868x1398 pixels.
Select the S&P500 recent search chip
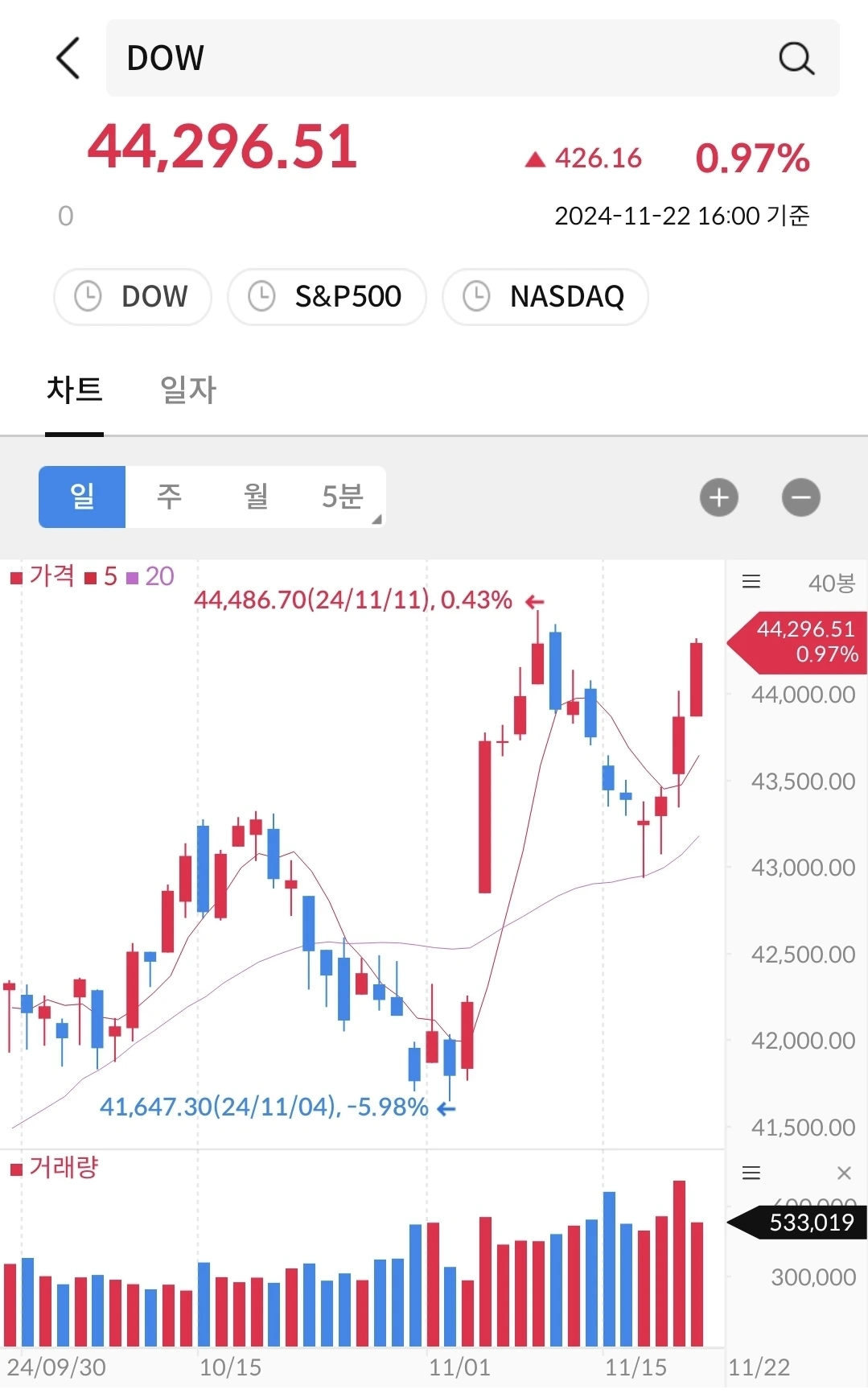click(327, 297)
